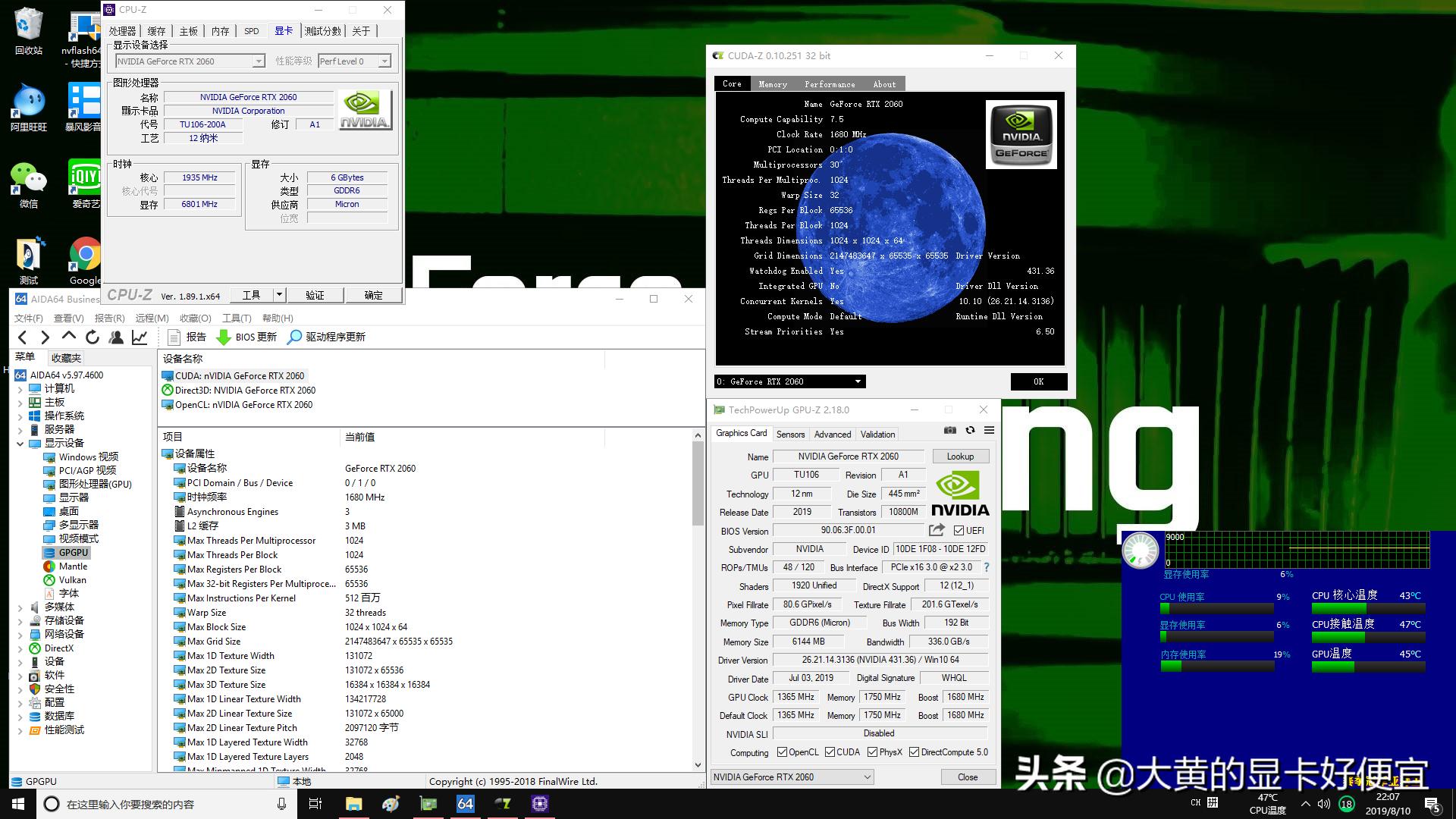Image resolution: width=1456 pixels, height=819 pixels.
Task: Open the Perf Level dropdown in CPU-Z
Action: click(x=385, y=61)
